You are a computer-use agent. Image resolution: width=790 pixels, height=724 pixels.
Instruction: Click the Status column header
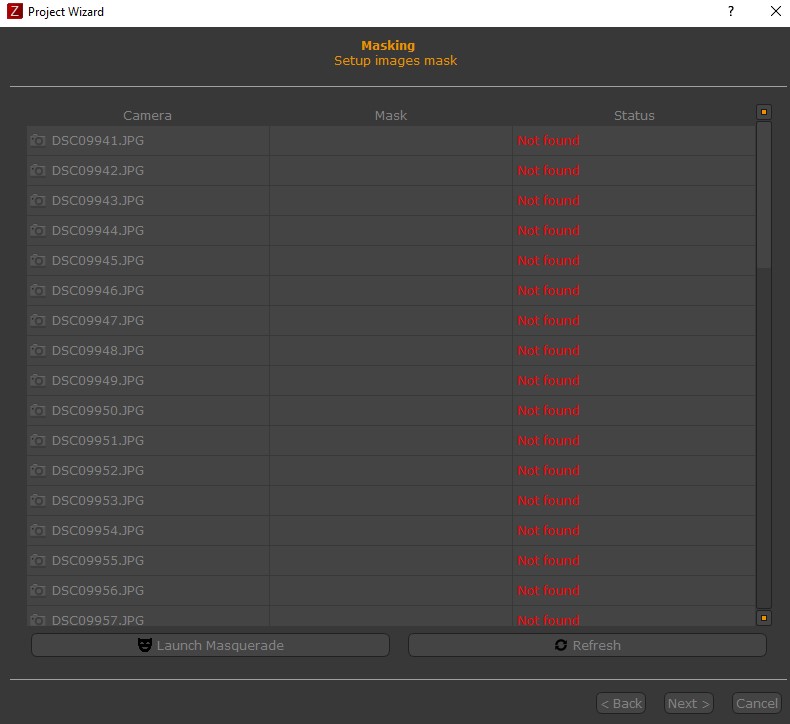tap(634, 115)
